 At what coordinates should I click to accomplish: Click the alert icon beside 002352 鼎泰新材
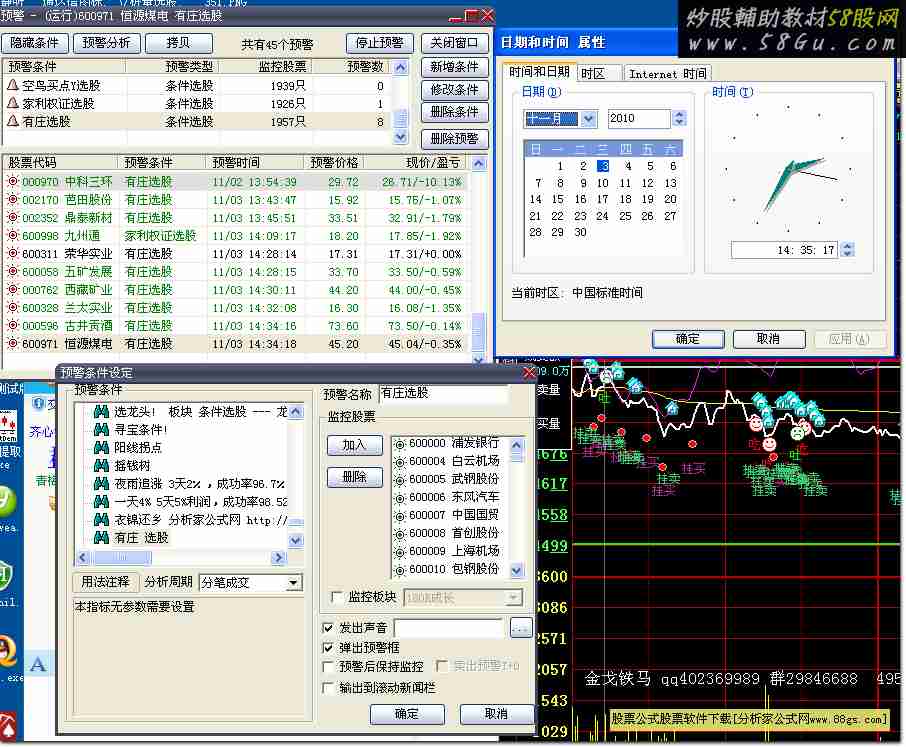coord(12,217)
